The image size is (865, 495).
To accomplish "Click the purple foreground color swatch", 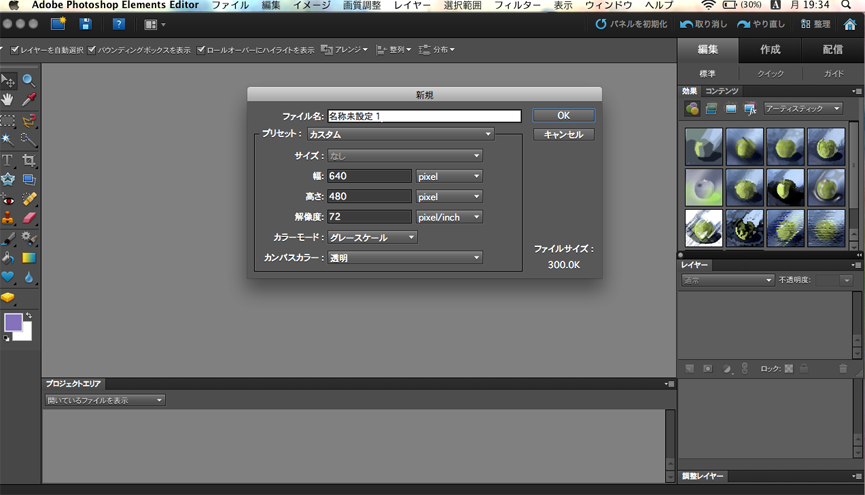I will [x=13, y=323].
